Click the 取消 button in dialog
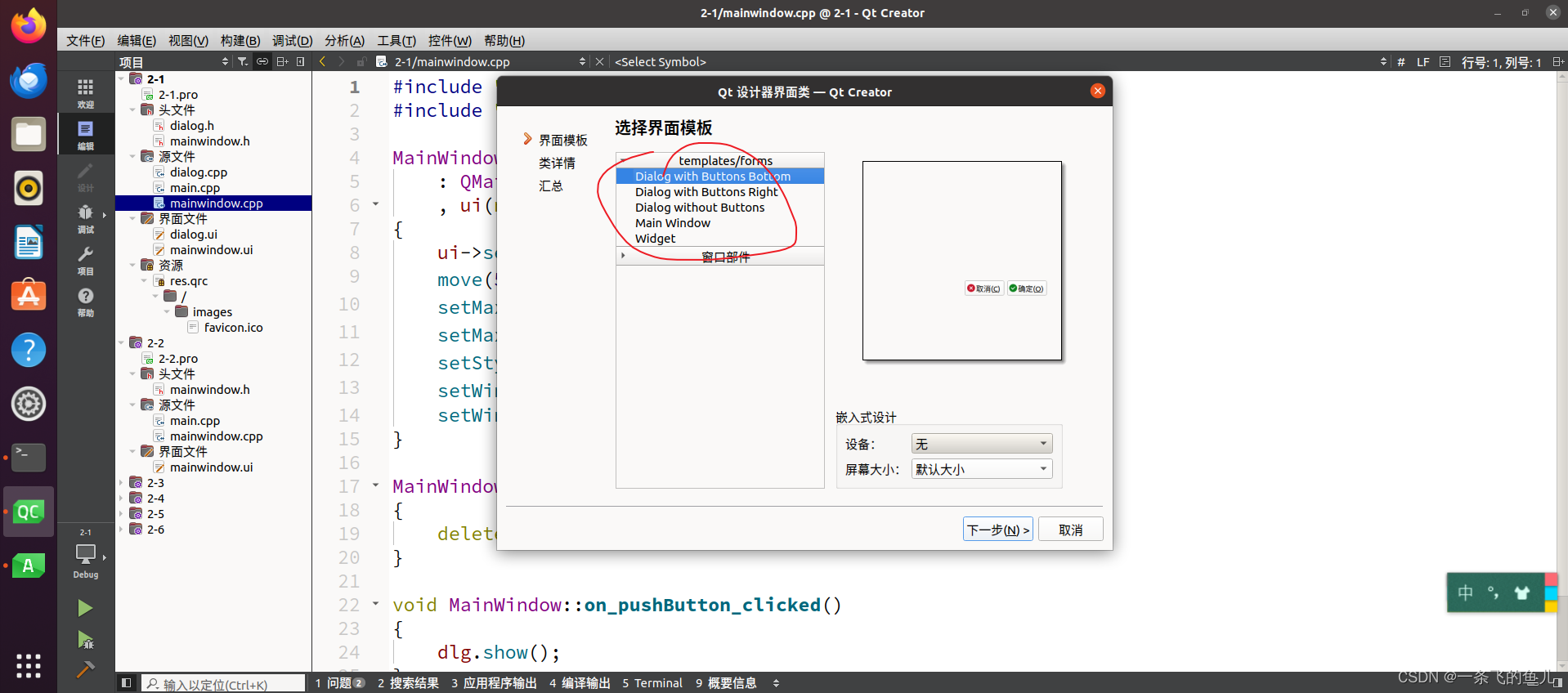The width and height of the screenshot is (1568, 693). (1070, 530)
